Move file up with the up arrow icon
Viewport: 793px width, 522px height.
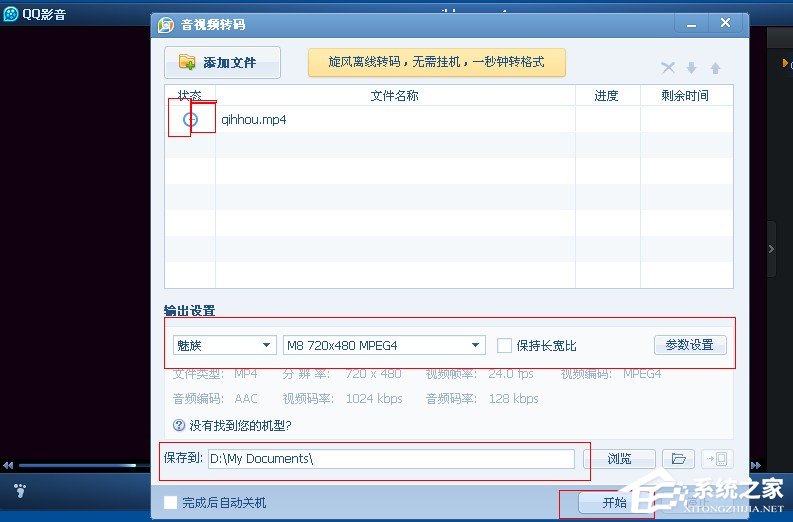click(715, 68)
